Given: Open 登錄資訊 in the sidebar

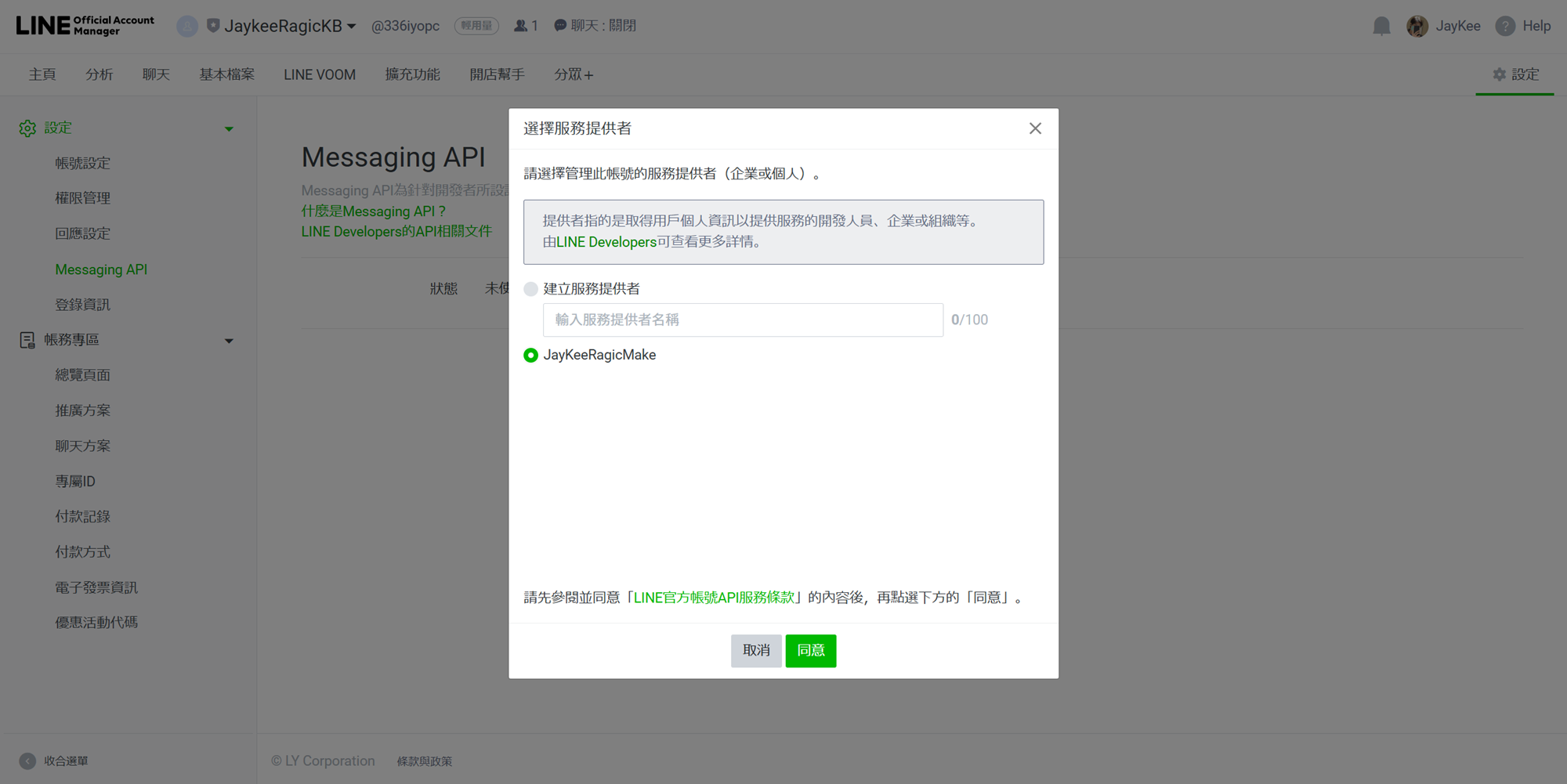Looking at the screenshot, I should 82,305.
